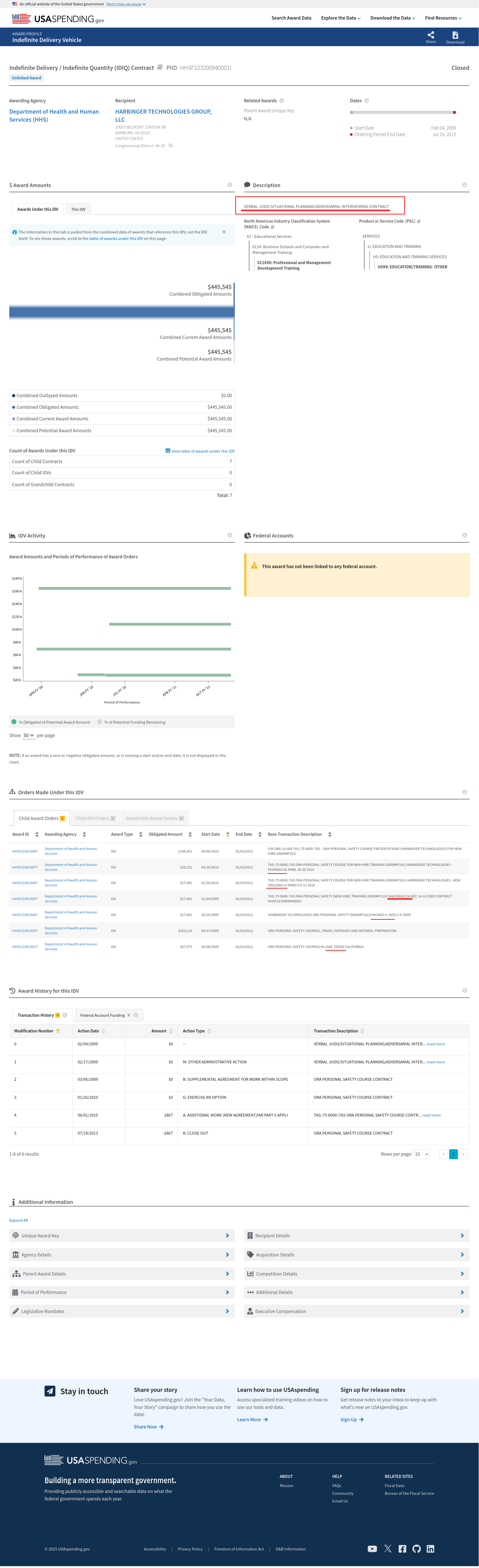The height and width of the screenshot is (1568, 479).
Task: Sort Obligated Amount column in orders table
Action: (x=190, y=835)
